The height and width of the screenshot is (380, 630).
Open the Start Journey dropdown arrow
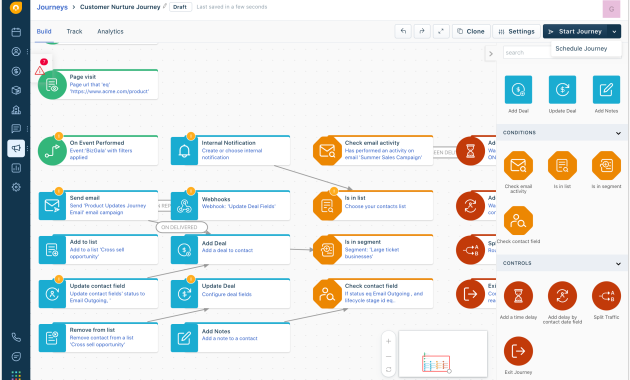(614, 31)
